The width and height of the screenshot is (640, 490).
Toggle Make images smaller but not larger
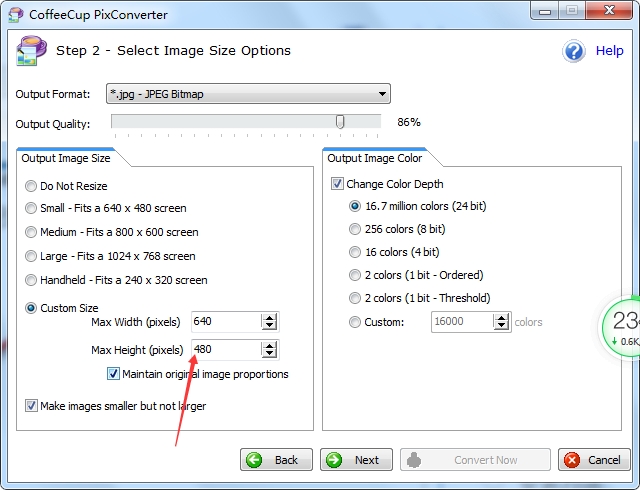32,406
